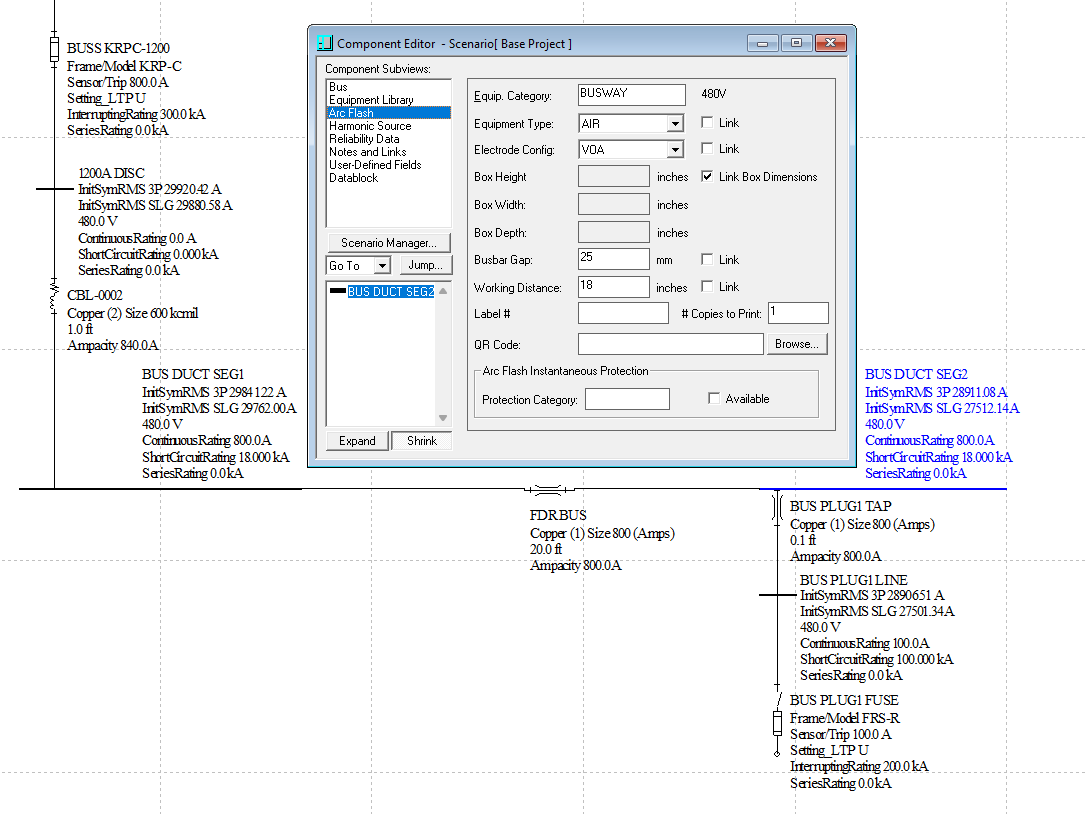1087x814 pixels.
Task: Tick the Available checkbox for instantaneous protection
Action: coord(714,399)
